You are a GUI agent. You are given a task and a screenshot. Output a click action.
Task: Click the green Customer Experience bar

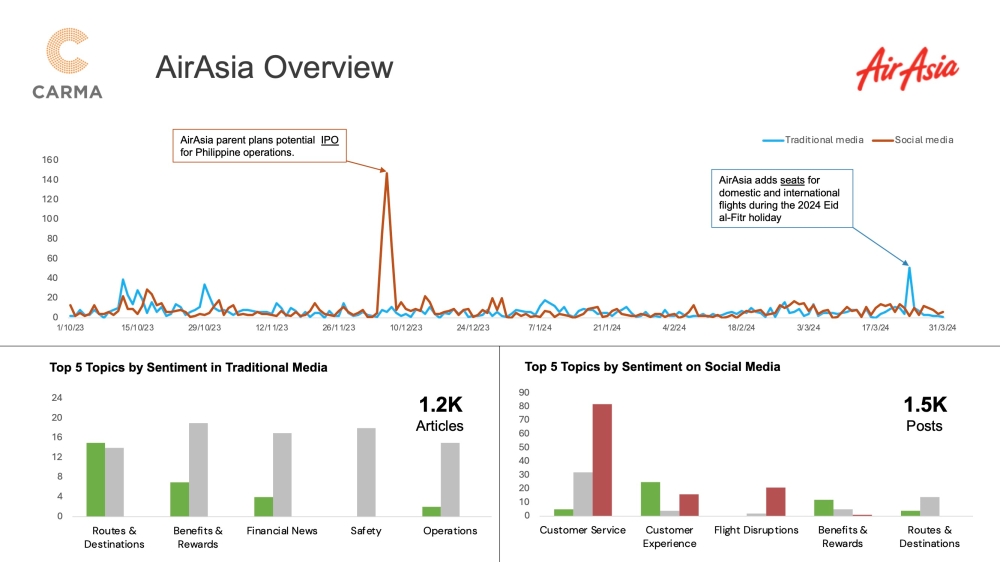(x=650, y=499)
